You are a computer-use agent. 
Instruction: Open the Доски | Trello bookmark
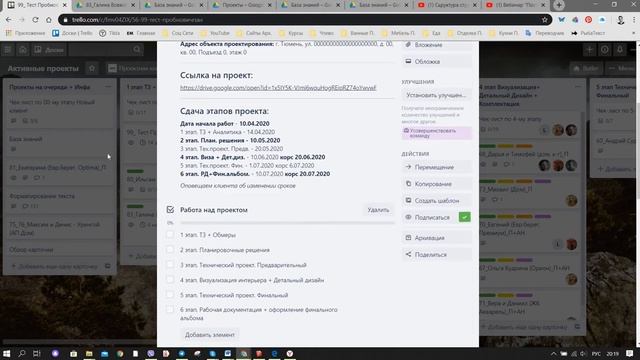pyautogui.click(x=72, y=33)
